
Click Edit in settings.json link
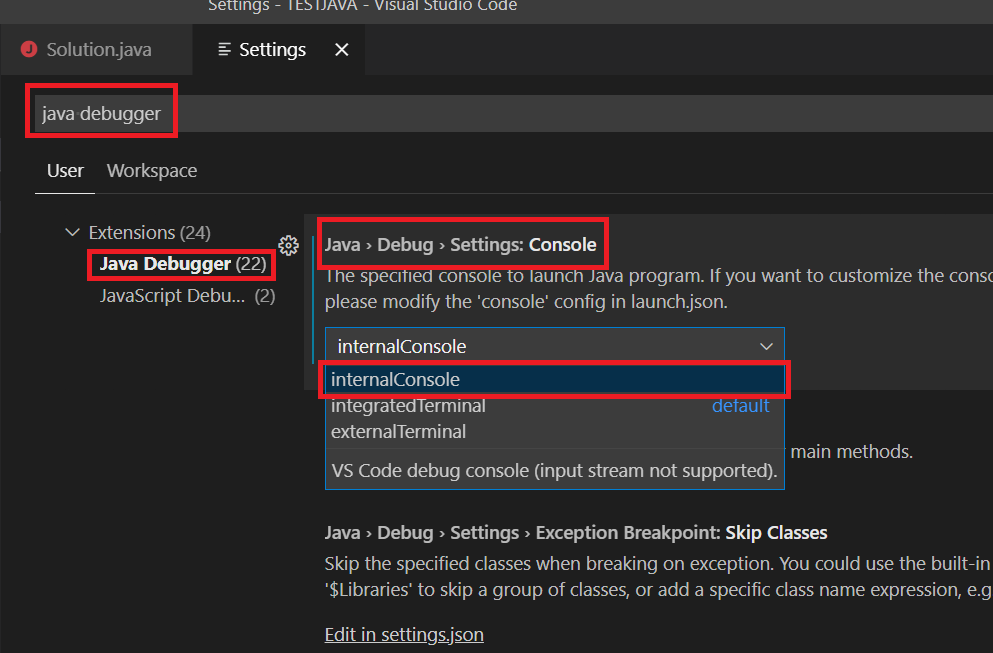point(404,634)
